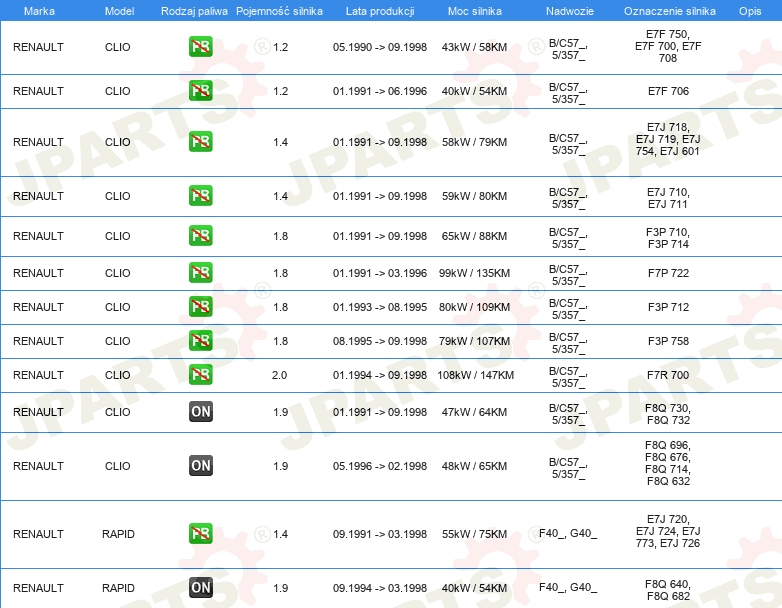The height and width of the screenshot is (608, 782).
Task: Click the 2.0 engine capacity cell
Action: 279,375
